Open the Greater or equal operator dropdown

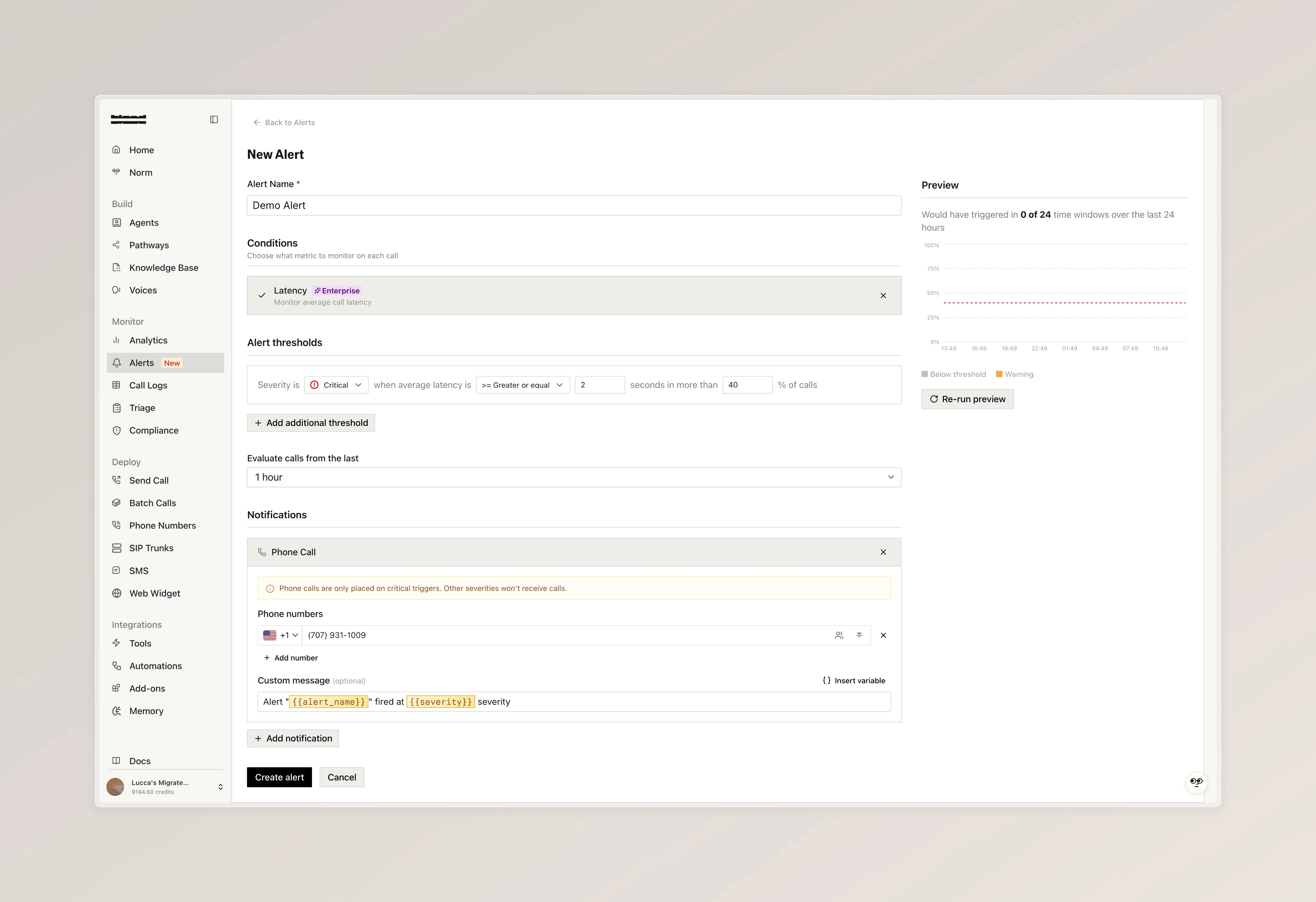tap(523, 385)
